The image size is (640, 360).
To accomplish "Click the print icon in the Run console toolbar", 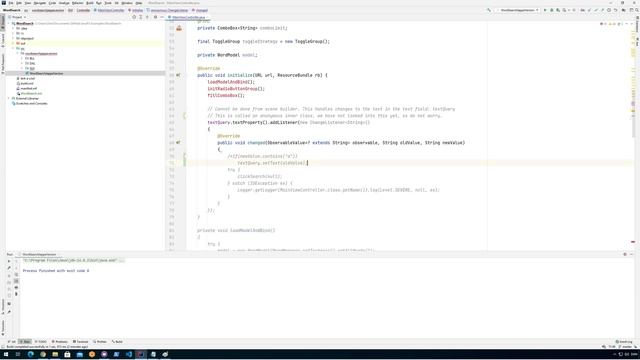I will point(16,287).
